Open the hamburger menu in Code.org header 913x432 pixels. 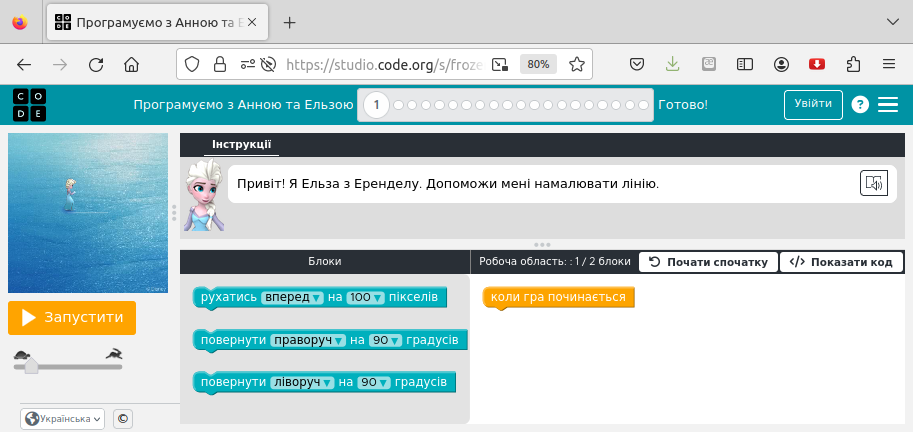[x=888, y=105]
